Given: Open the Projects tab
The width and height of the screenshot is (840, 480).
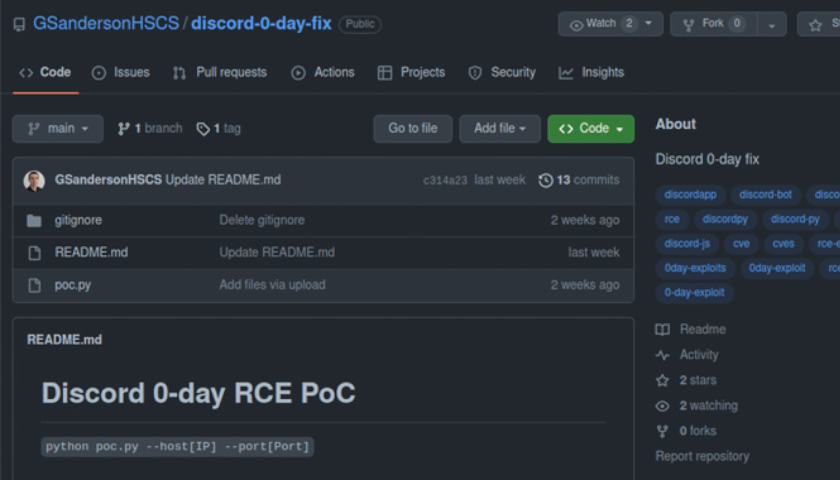Looking at the screenshot, I should click(x=411, y=72).
